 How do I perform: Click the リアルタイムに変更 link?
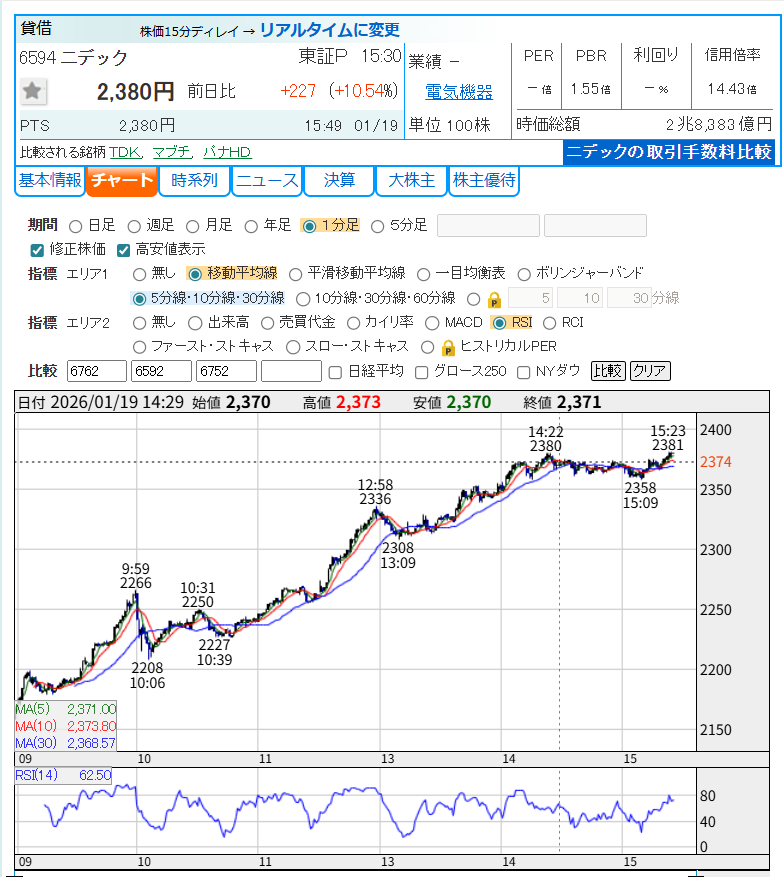coord(330,30)
